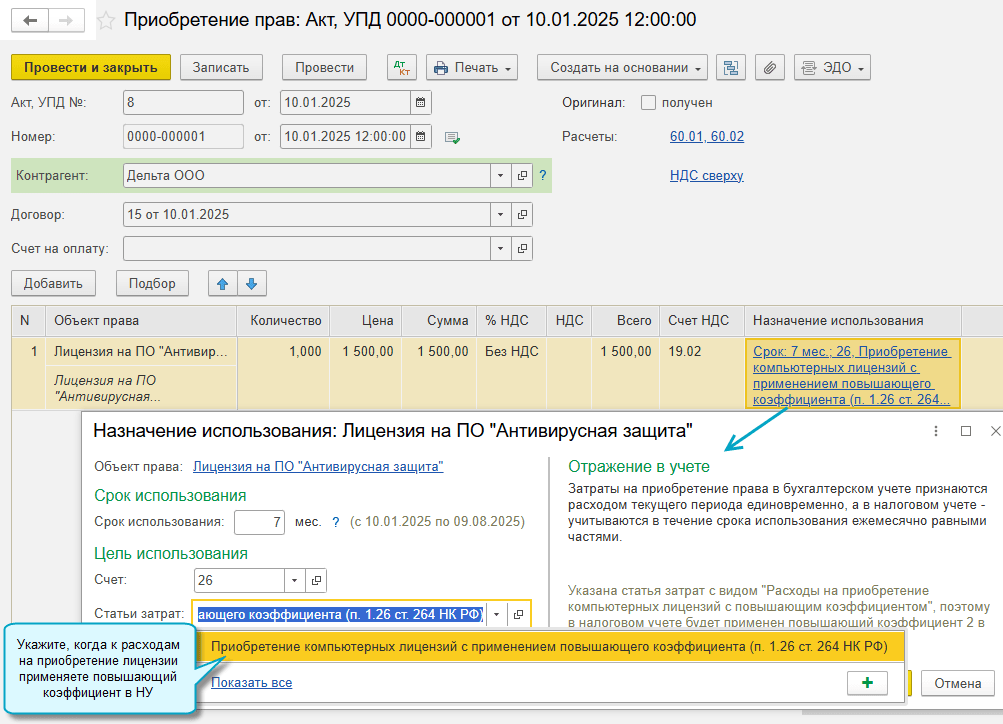Open the document structure icon
The width and height of the screenshot is (1003, 724).
(x=732, y=68)
